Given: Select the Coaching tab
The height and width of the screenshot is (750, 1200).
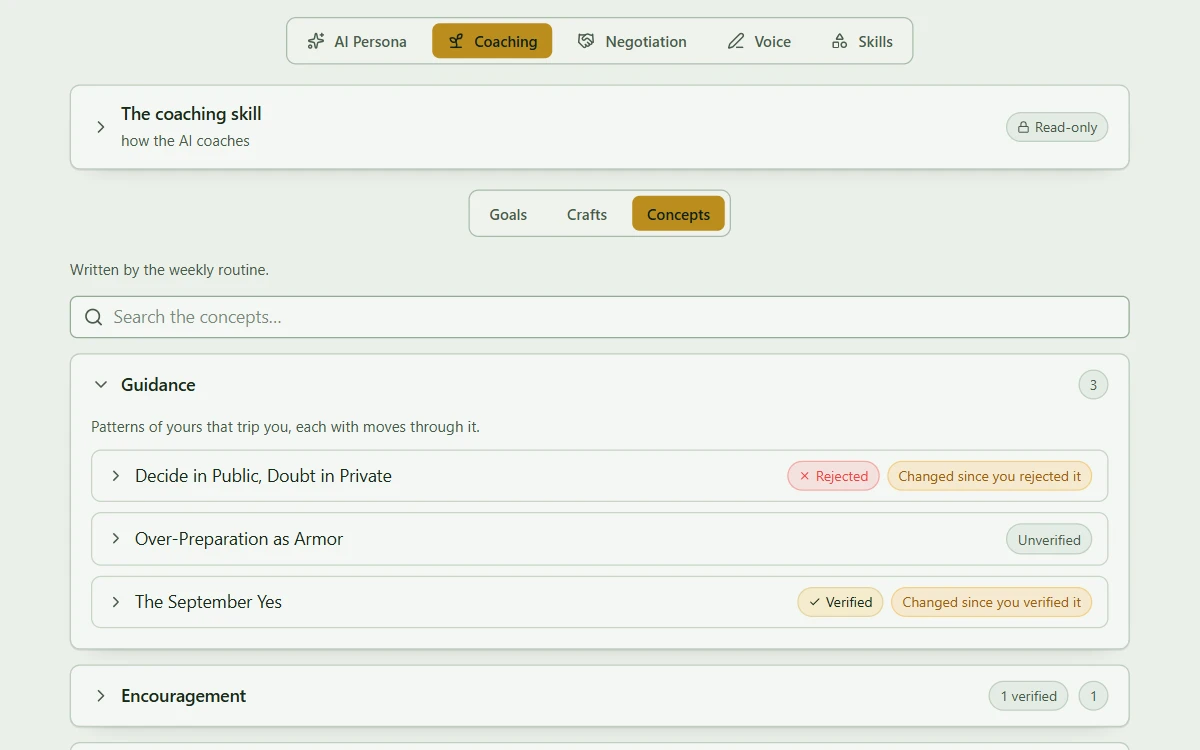Looking at the screenshot, I should [492, 41].
